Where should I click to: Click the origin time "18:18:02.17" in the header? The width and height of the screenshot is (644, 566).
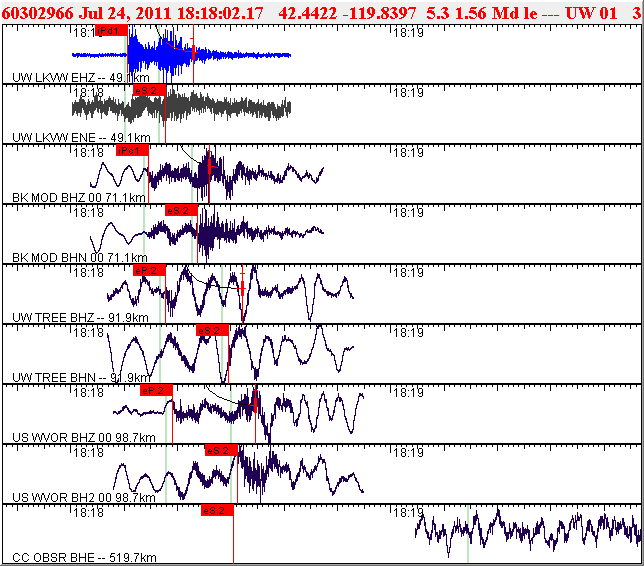click(220, 13)
